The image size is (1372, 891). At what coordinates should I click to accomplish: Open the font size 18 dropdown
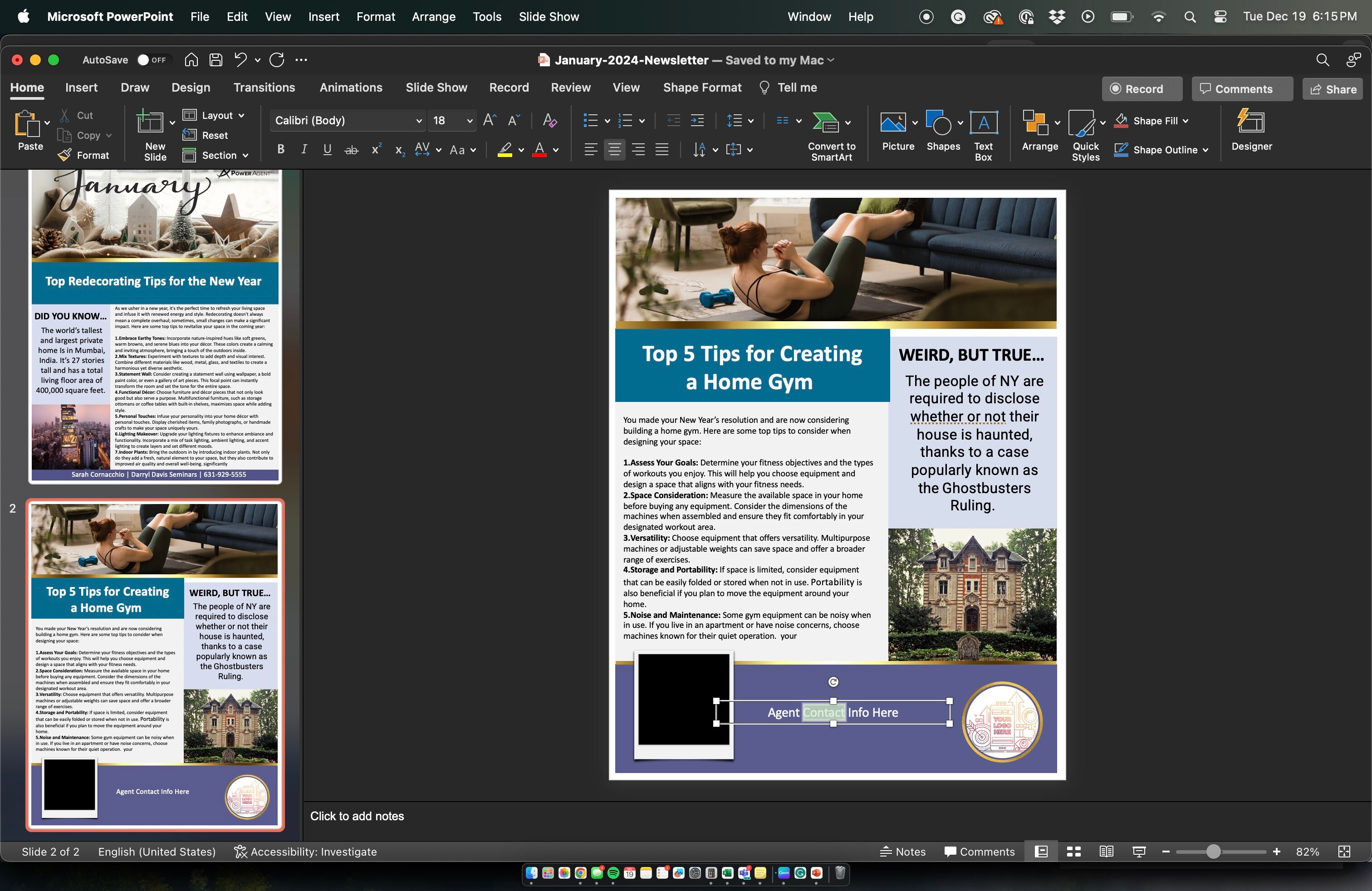469,121
